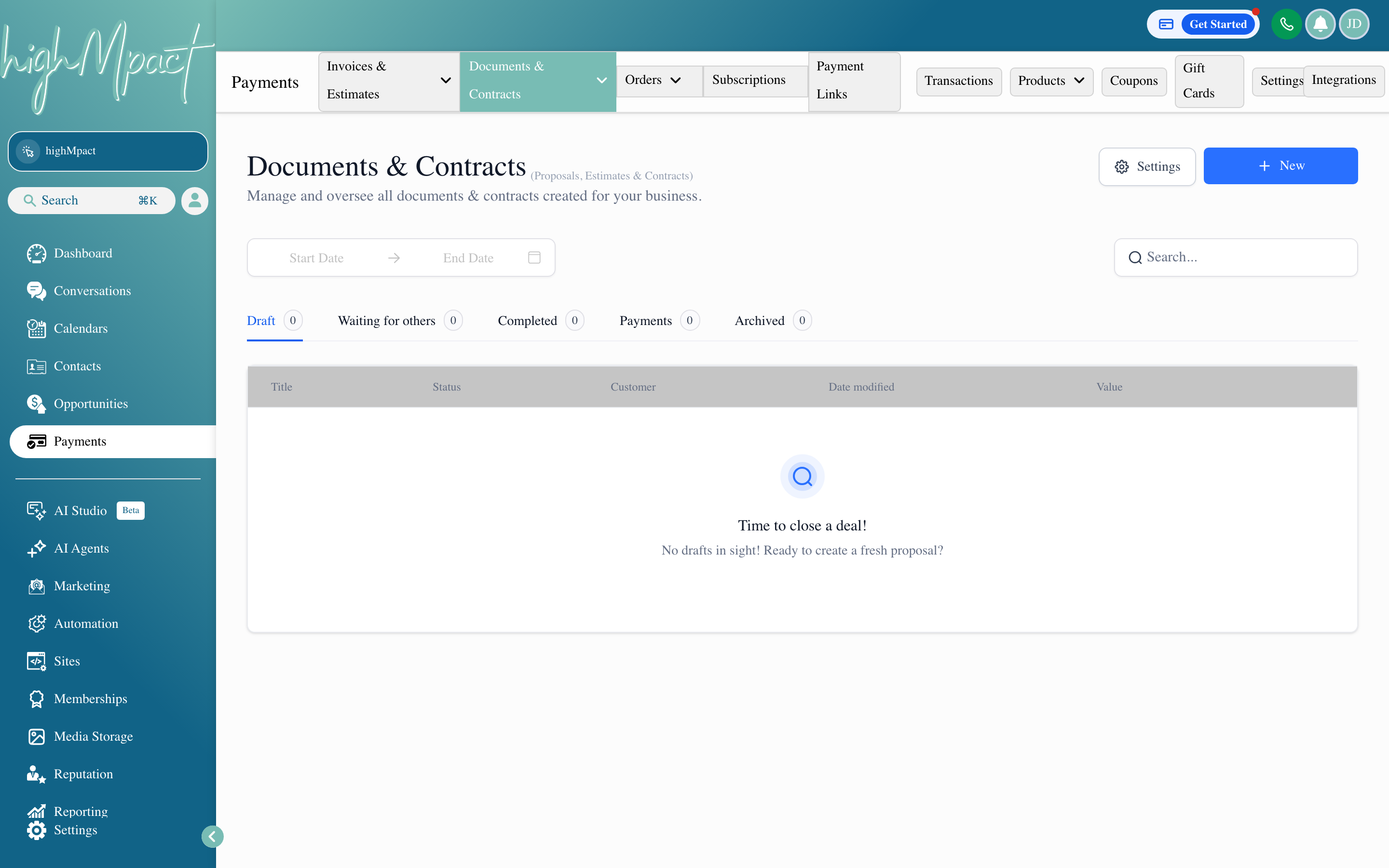This screenshot has width=1389, height=868.
Task: Open the AI Agents sparkle icon
Action: point(36,548)
